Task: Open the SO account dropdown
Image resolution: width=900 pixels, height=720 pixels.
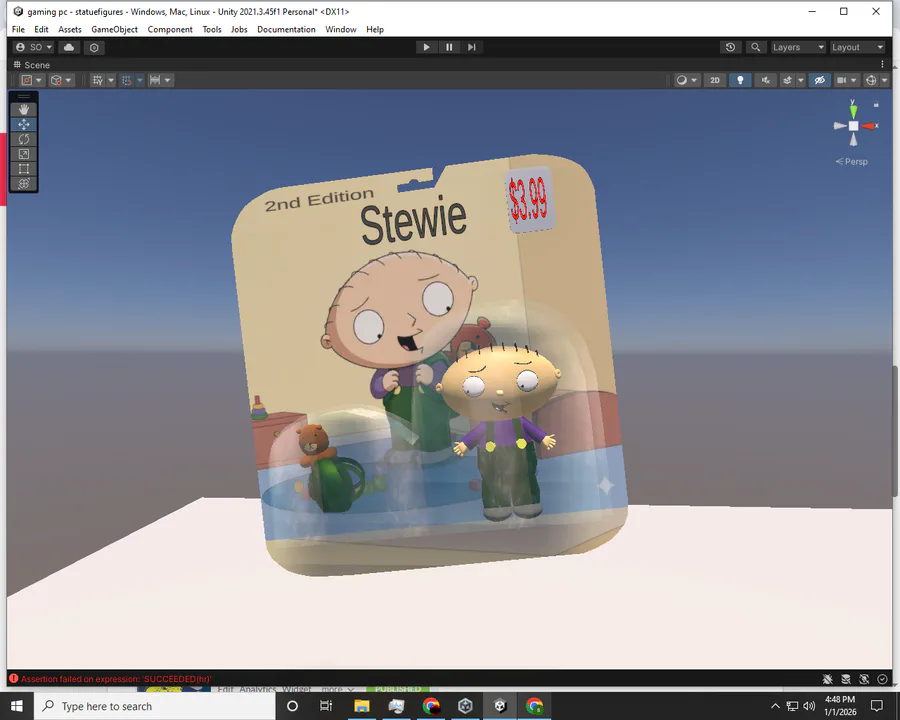Action: click(x=34, y=47)
